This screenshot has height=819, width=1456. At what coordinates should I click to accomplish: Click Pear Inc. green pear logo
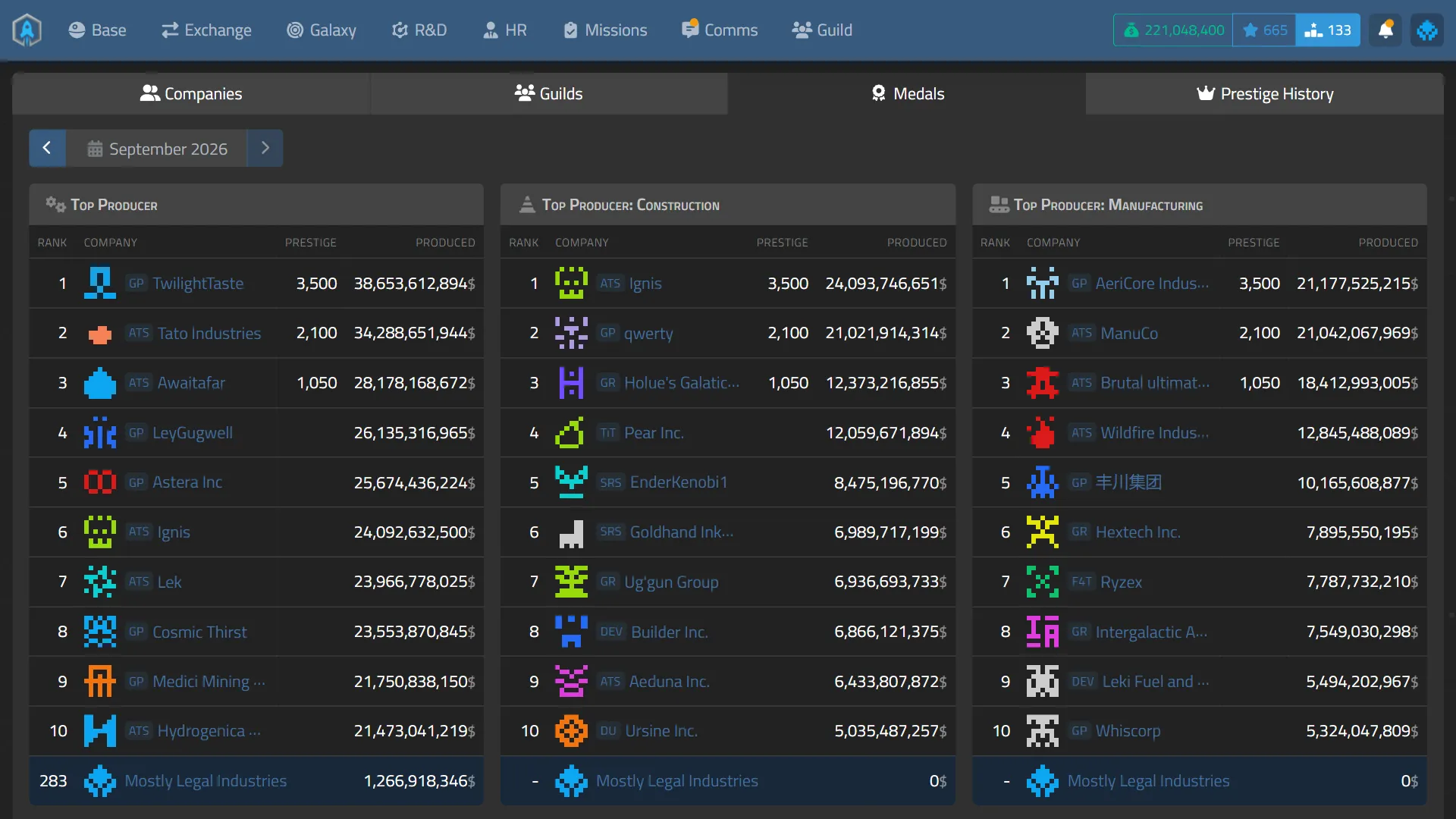pyautogui.click(x=571, y=432)
